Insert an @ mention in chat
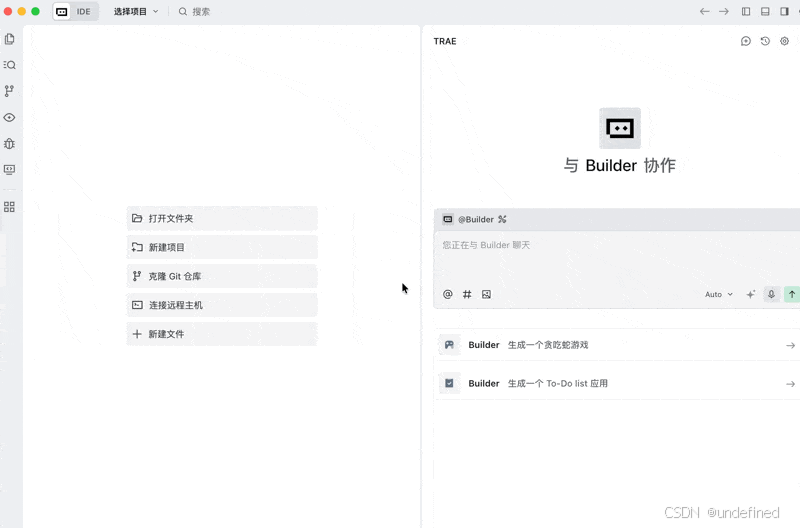Screen dimensions: 800x528 click(448, 294)
